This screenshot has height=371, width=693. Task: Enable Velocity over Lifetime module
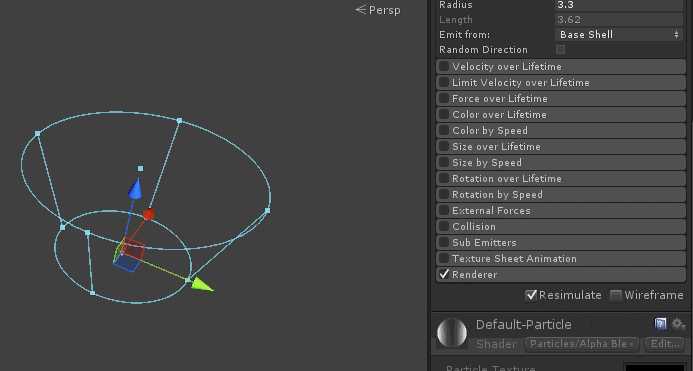pyautogui.click(x=443, y=67)
